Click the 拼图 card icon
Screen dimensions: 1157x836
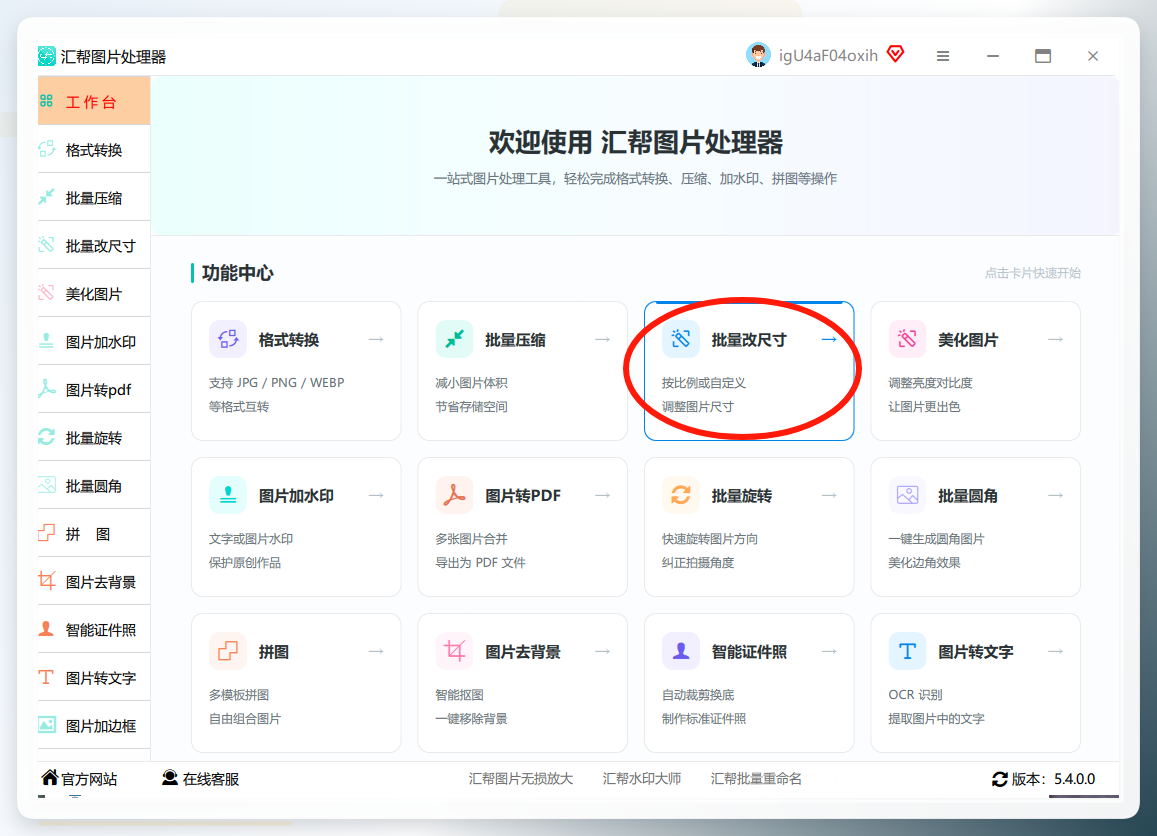(228, 652)
